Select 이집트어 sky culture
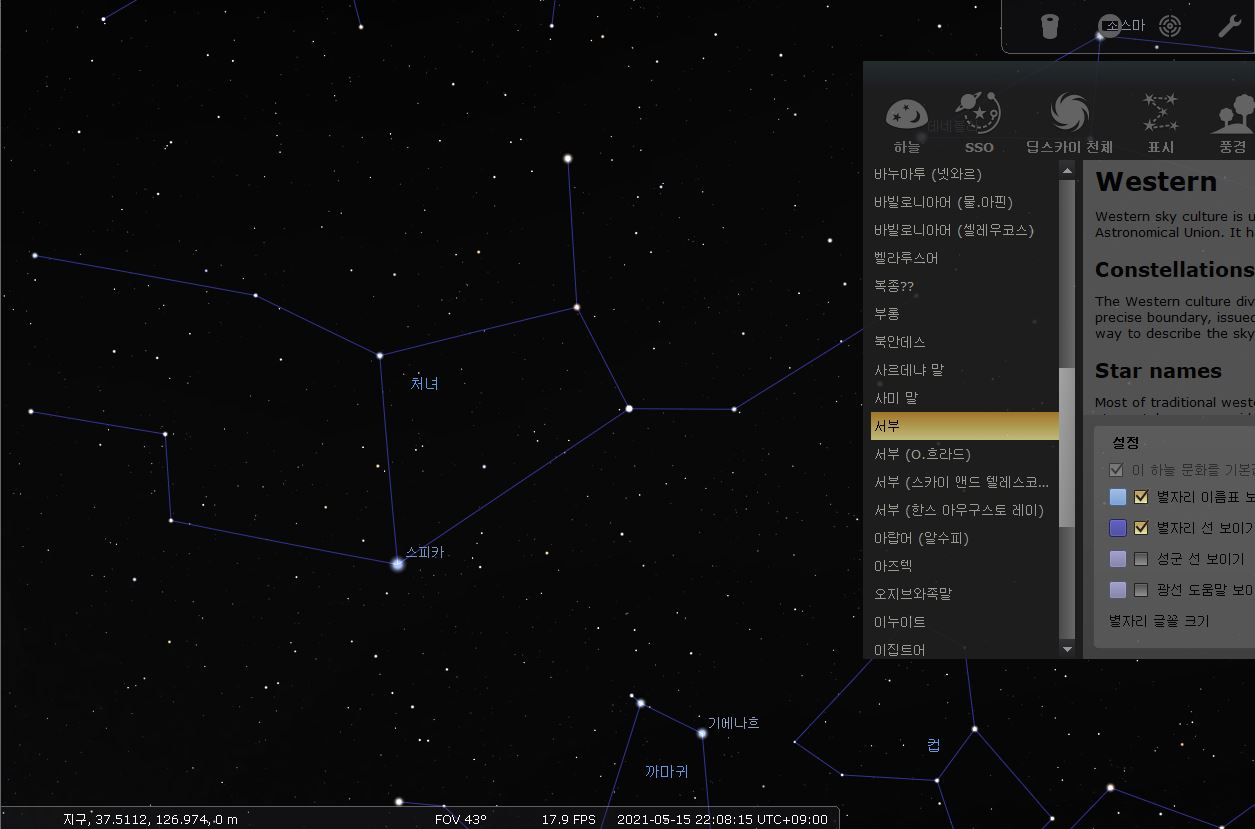The height and width of the screenshot is (829, 1255). coord(964,648)
